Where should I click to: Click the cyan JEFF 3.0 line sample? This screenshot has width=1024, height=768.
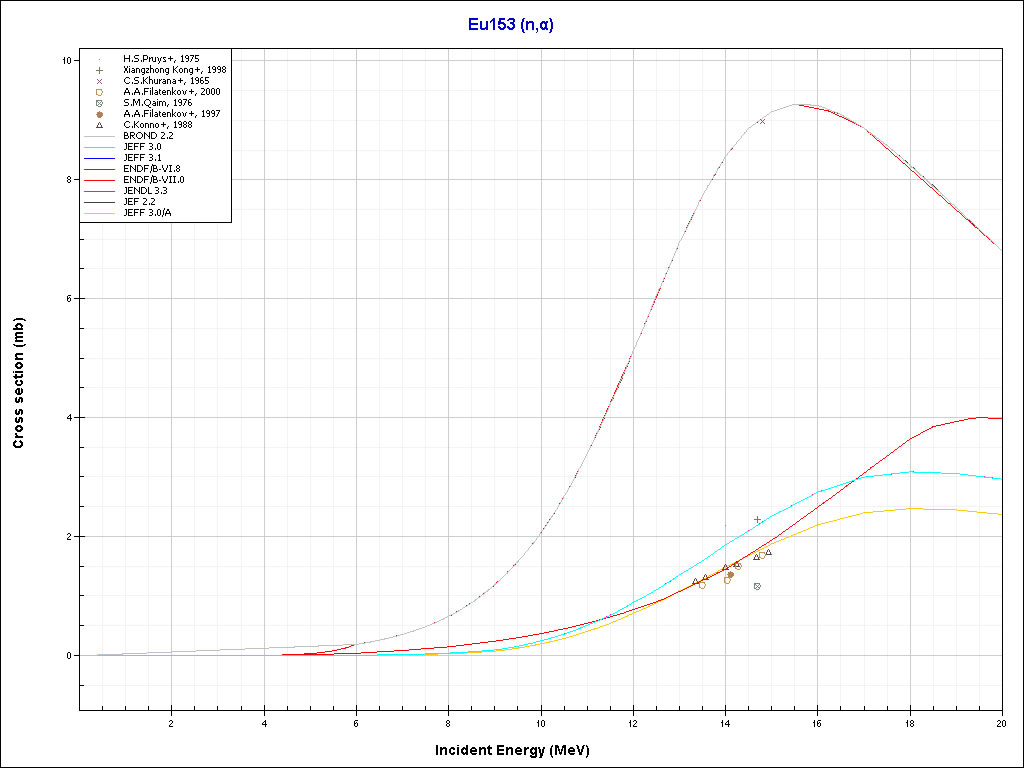tap(100, 147)
